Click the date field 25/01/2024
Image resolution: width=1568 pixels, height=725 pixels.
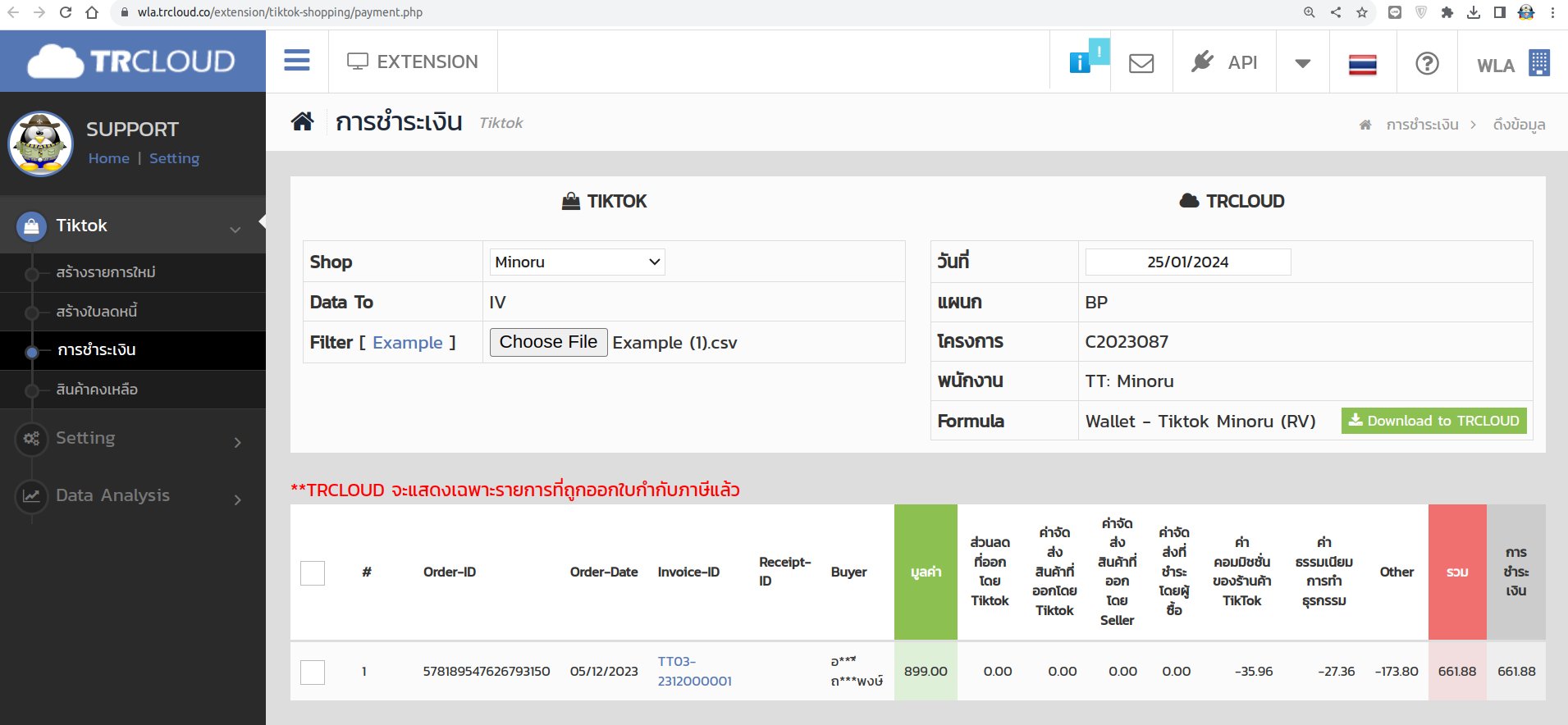pyautogui.click(x=1187, y=262)
